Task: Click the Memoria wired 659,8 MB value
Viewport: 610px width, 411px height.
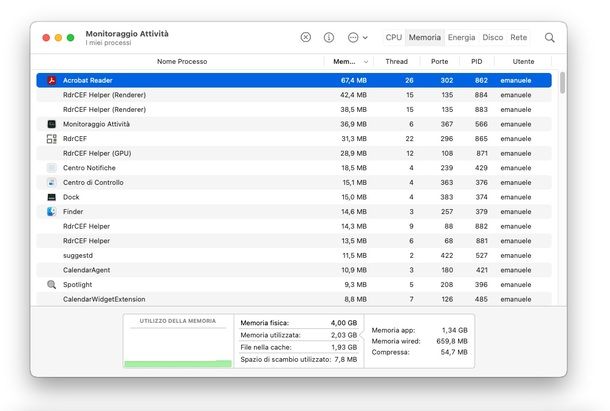Action: point(452,341)
